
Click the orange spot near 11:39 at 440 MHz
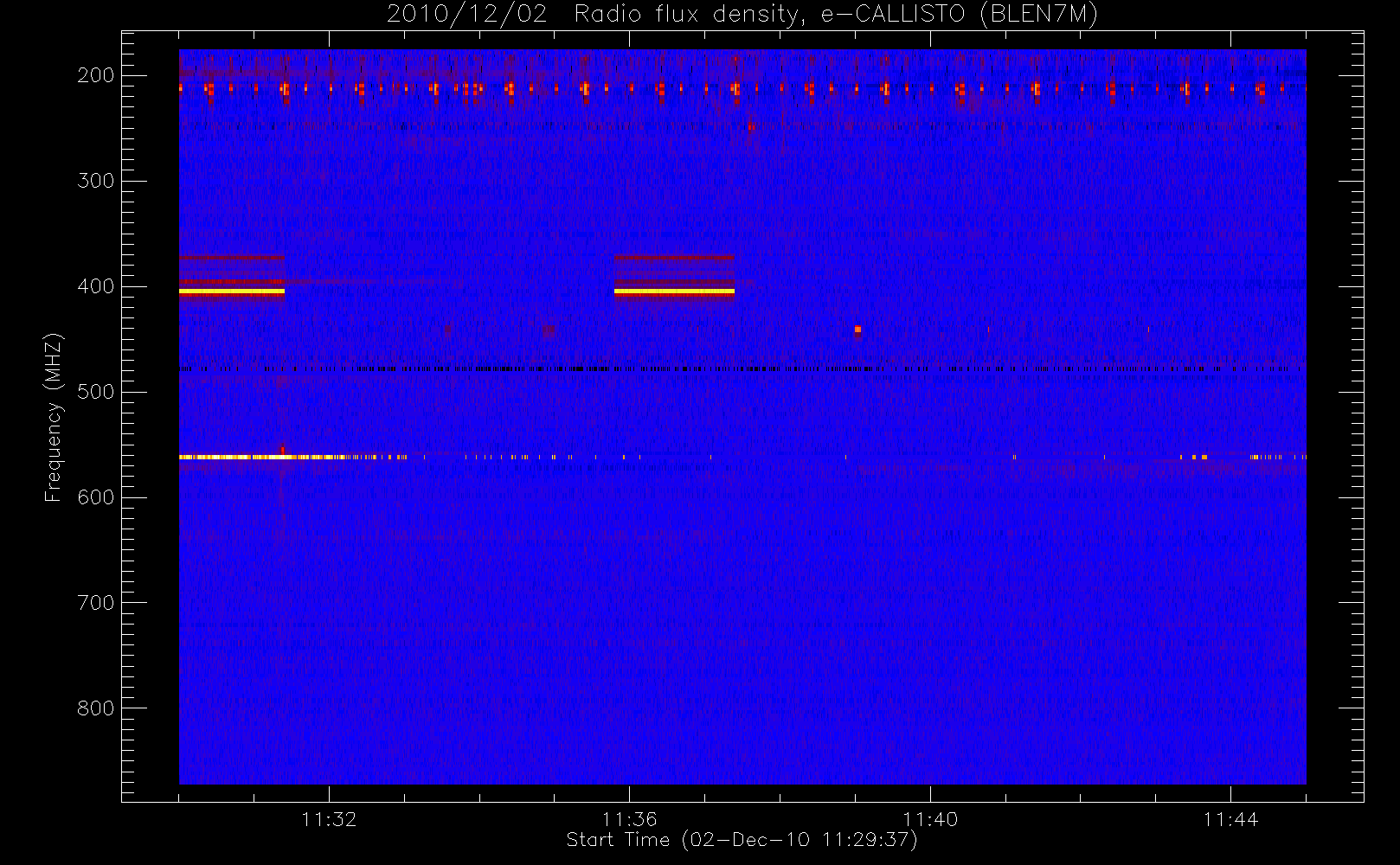[857, 330]
